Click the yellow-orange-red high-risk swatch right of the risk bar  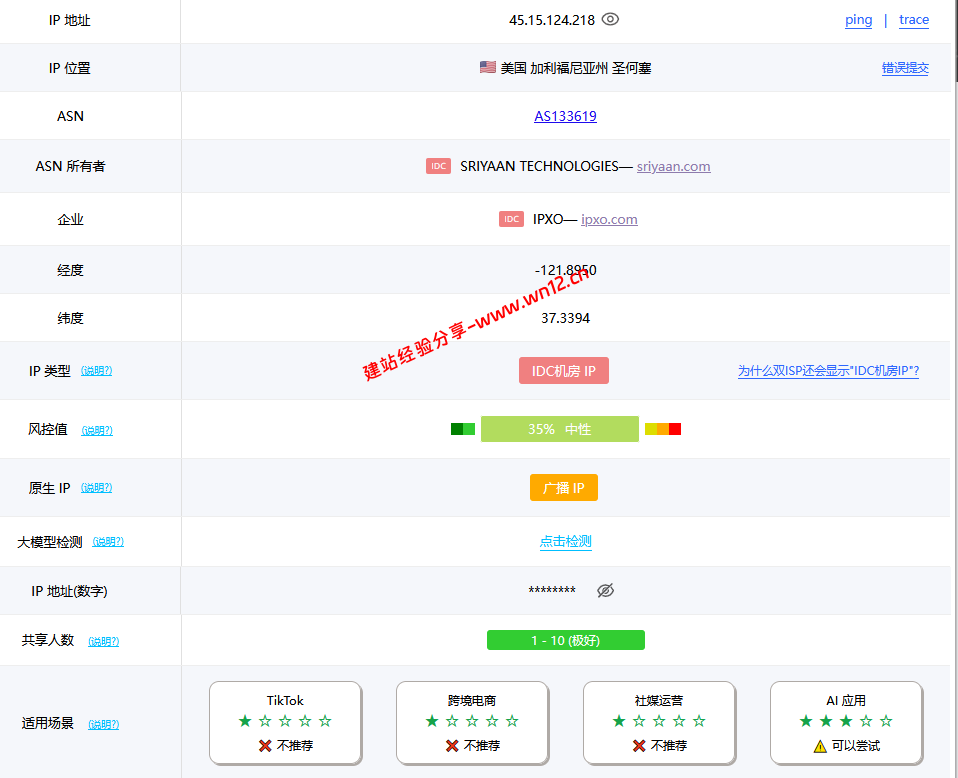click(x=663, y=429)
